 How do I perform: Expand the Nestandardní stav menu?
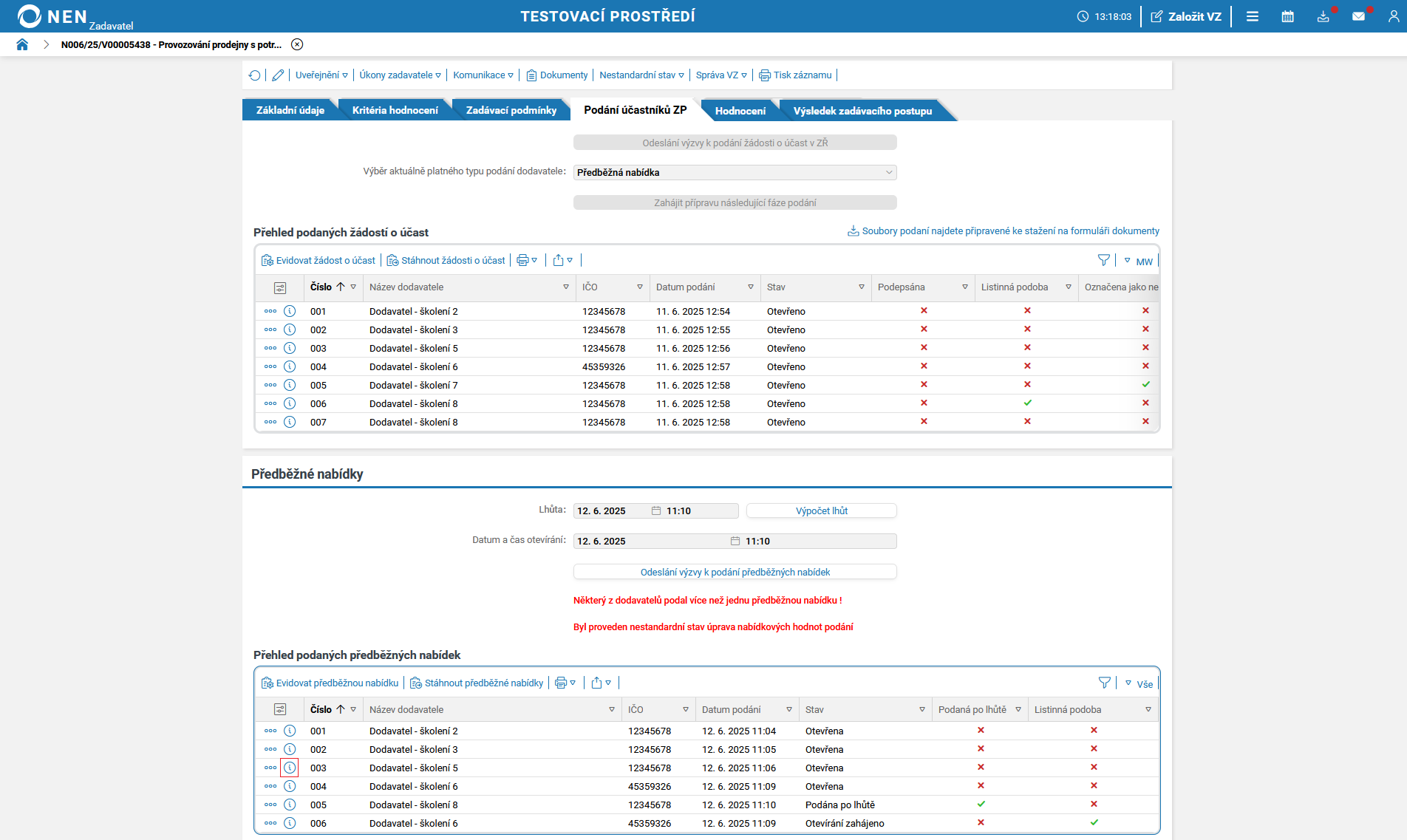[x=641, y=75]
